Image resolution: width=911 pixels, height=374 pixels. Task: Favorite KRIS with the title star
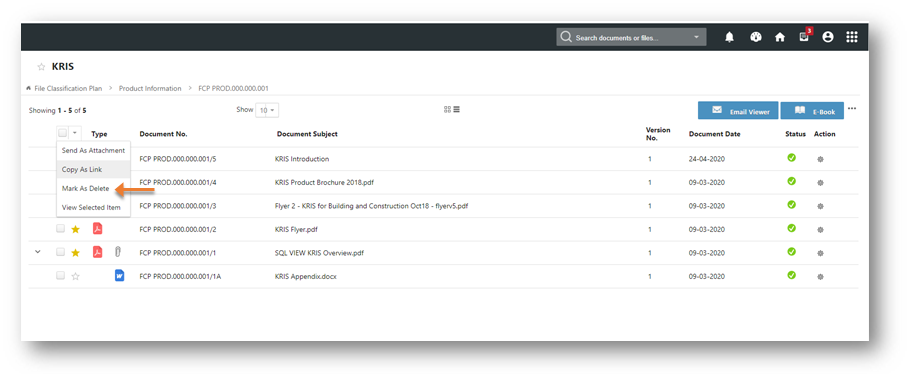click(41, 67)
